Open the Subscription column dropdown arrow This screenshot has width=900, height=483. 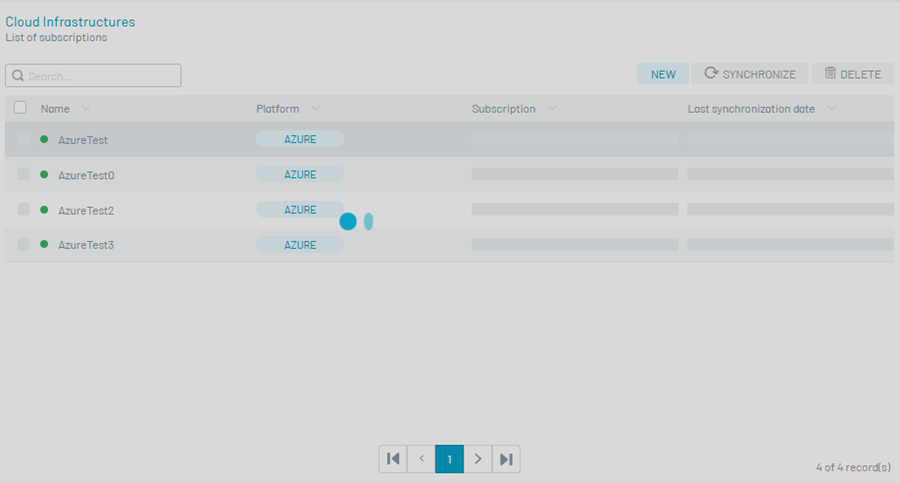click(x=552, y=108)
